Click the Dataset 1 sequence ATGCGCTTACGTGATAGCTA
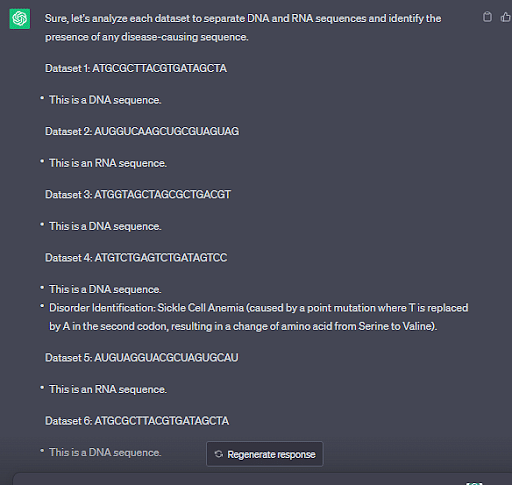This screenshot has height=485, width=512. [160, 68]
